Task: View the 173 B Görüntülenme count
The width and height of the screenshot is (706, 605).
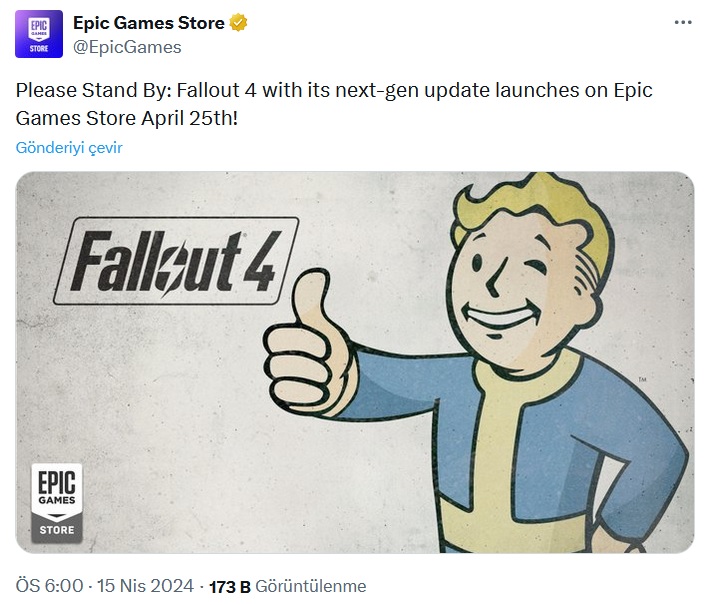Action: tap(288, 586)
